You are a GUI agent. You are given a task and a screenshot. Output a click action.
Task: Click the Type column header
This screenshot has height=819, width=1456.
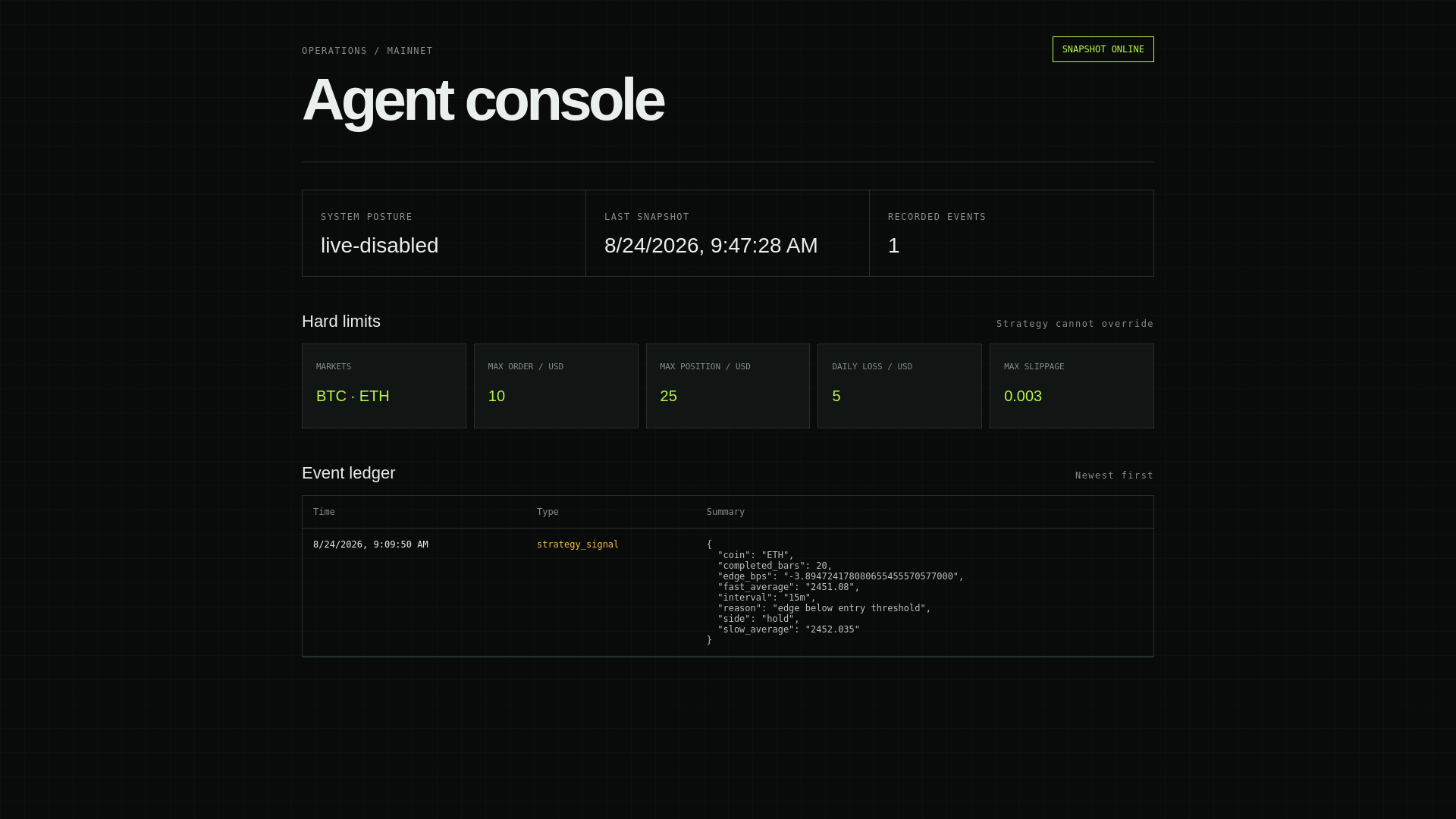coord(548,512)
